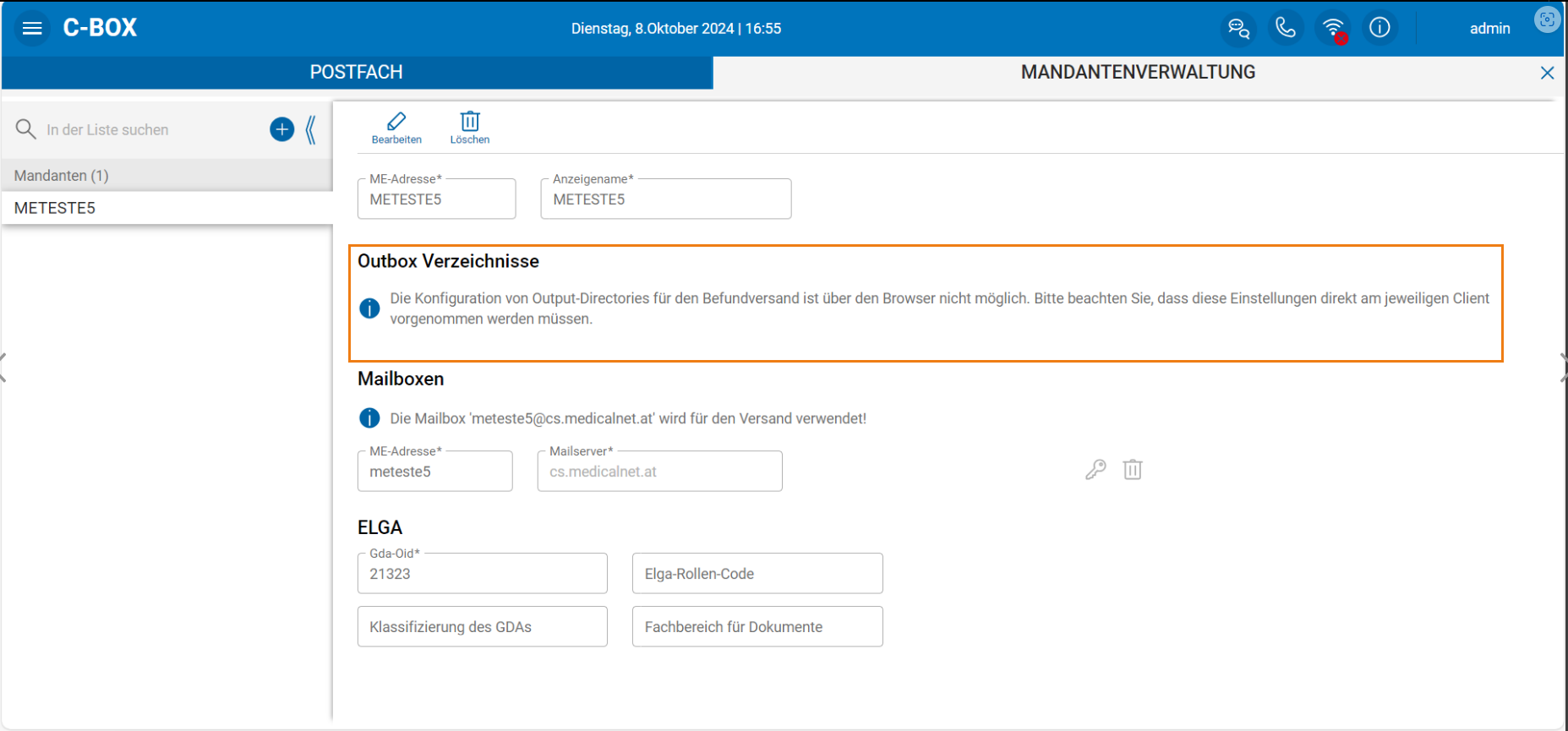This screenshot has width=1568, height=731.
Task: Select the MANDANTENVERWALTUNG tab
Action: click(x=1138, y=73)
